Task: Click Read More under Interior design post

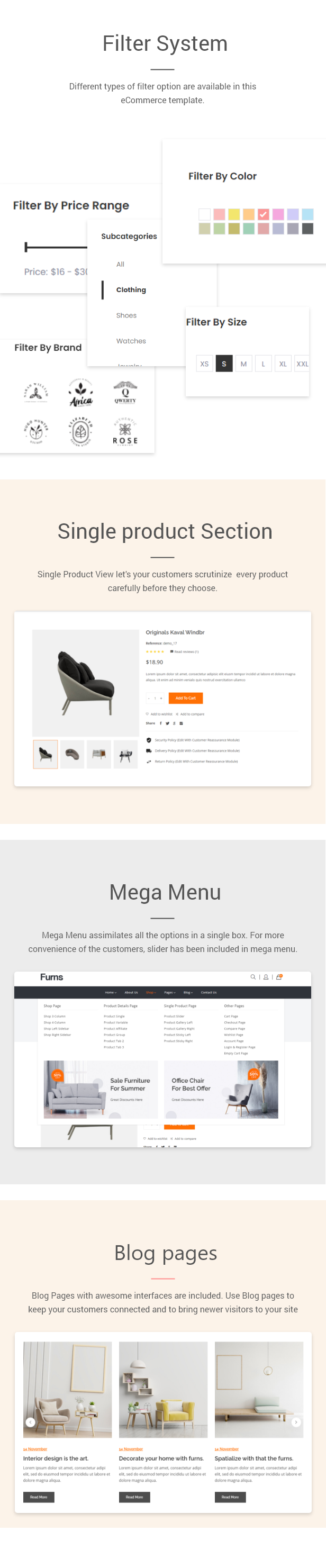Action: tap(38, 1497)
